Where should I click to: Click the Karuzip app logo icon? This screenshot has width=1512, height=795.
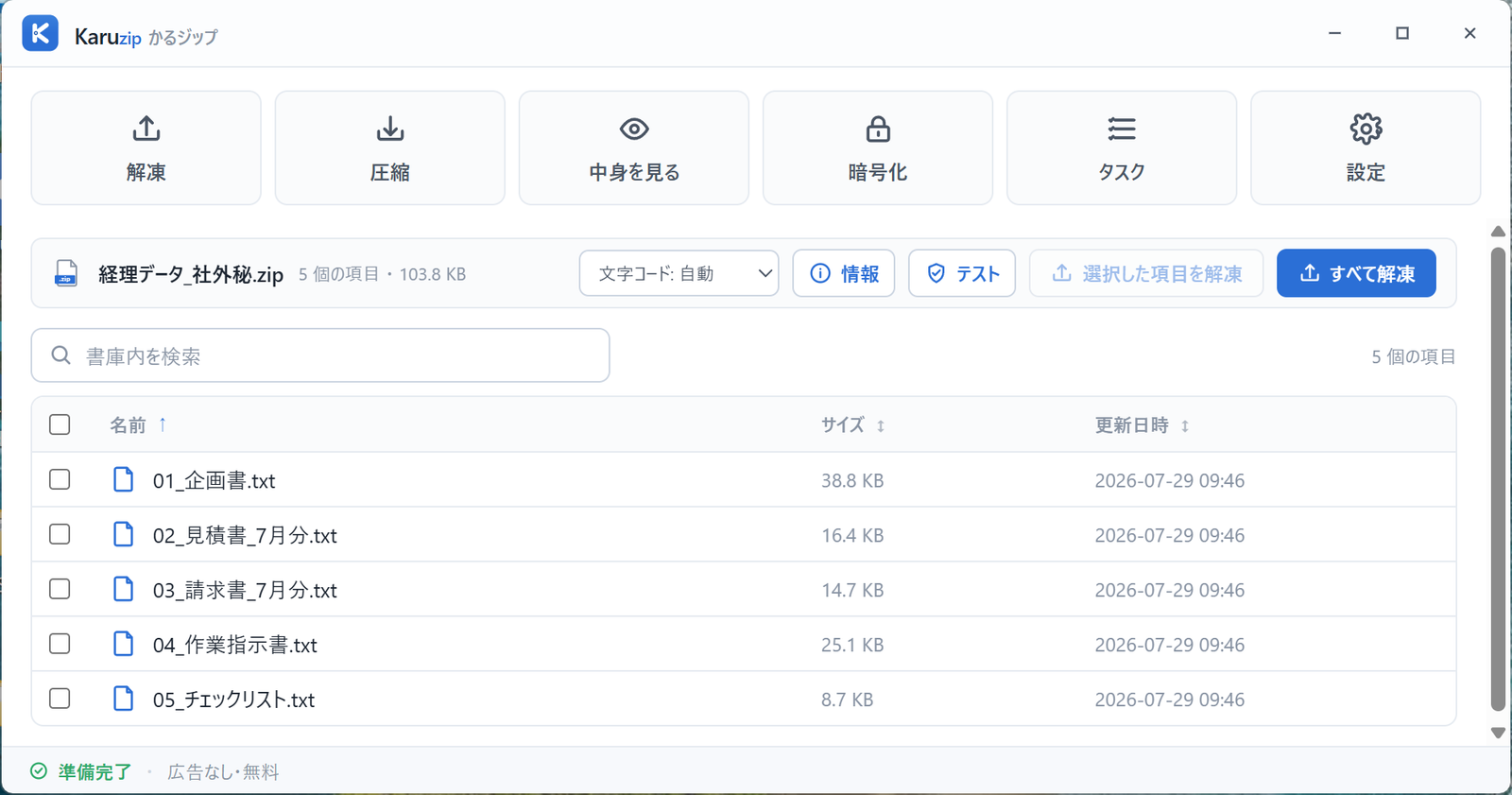click(x=40, y=33)
